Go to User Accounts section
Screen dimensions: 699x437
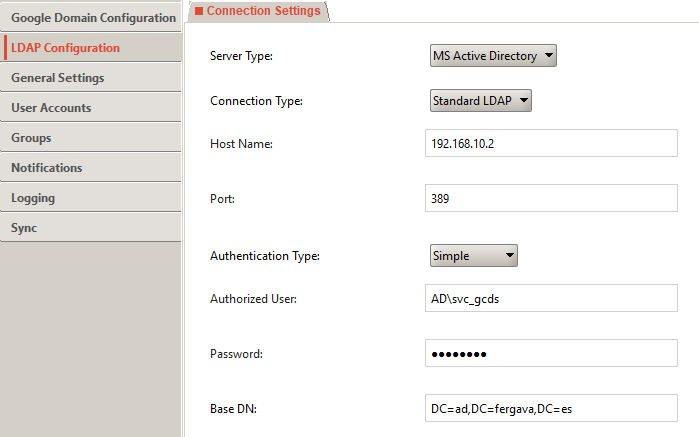[x=91, y=107]
